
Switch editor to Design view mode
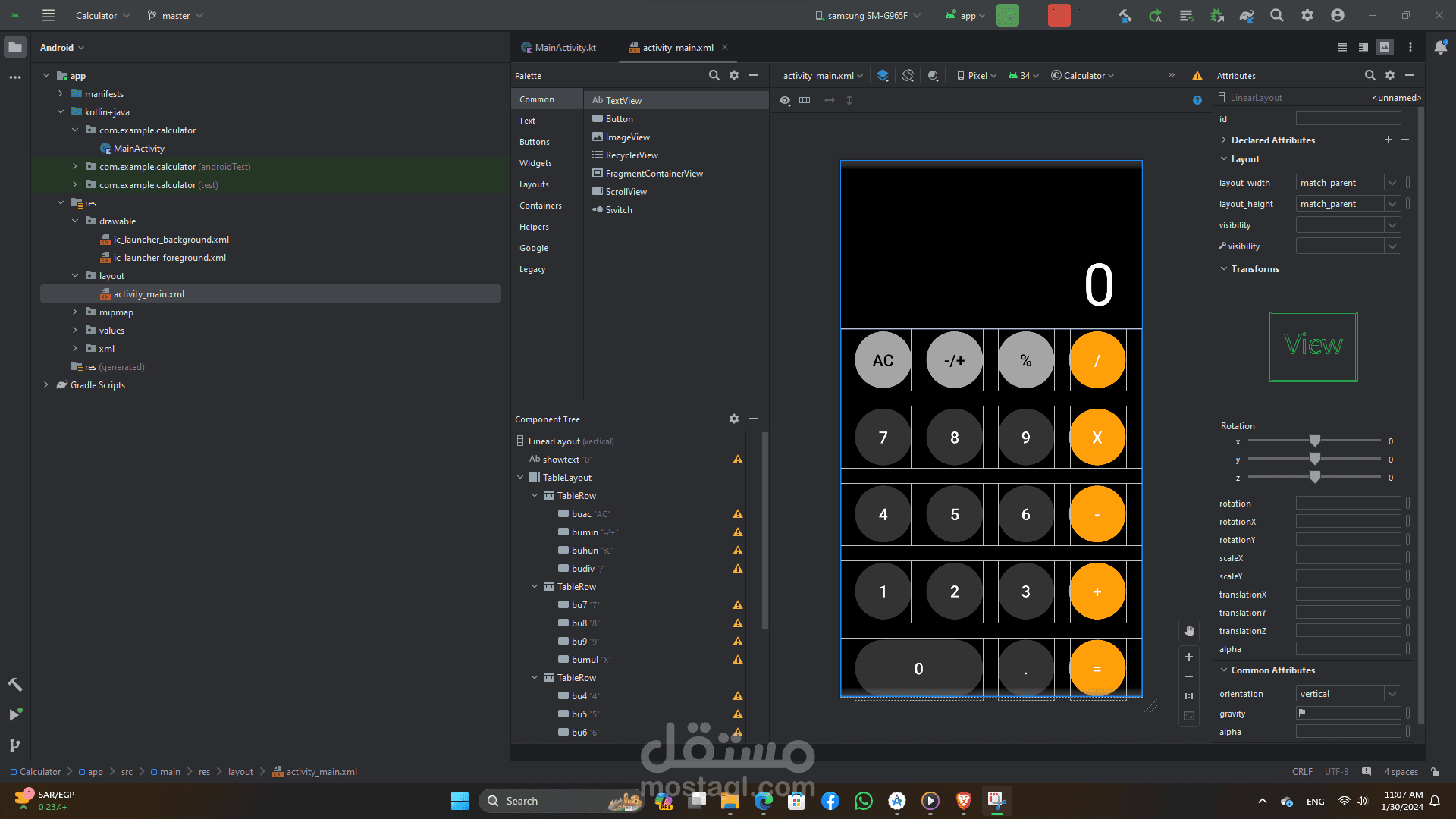[1385, 47]
